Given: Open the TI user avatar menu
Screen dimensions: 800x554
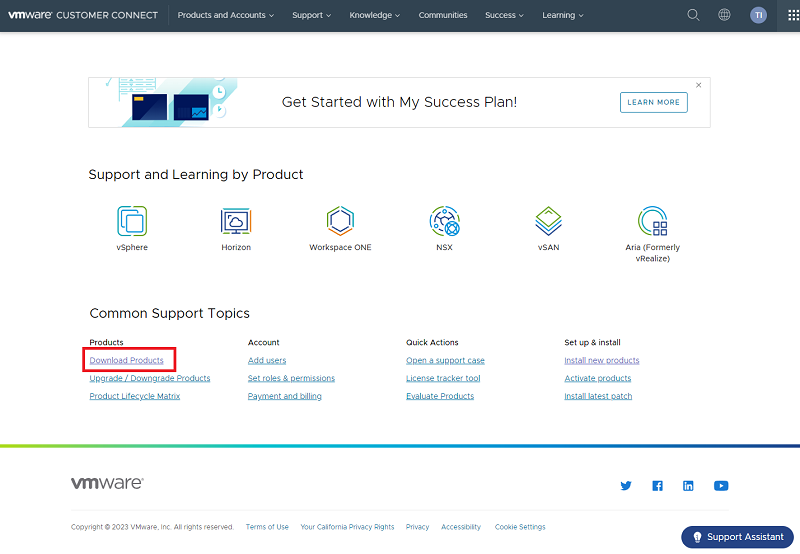Looking at the screenshot, I should coord(758,15).
